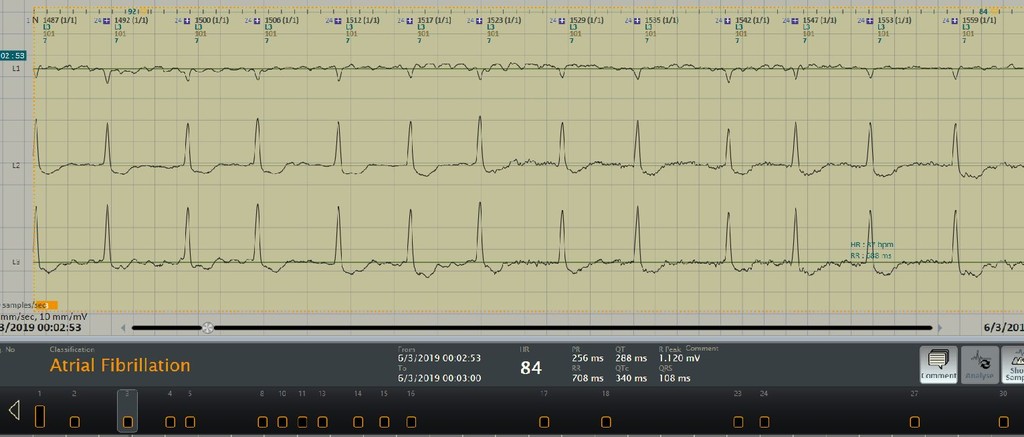1024x437 pixels.
Task: Toggle plus box next to beat 1535
Action: 637,21
